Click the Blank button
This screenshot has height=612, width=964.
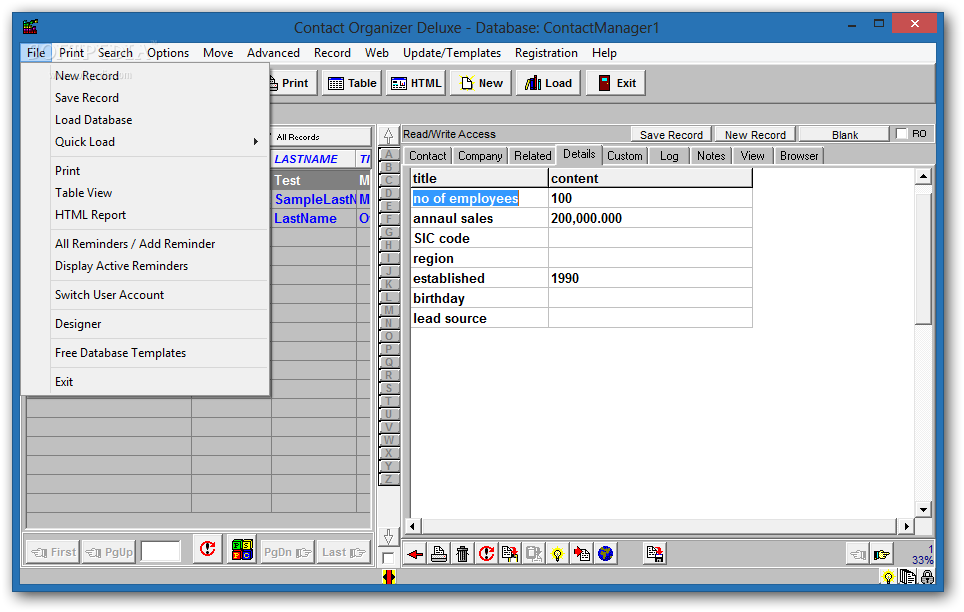[x=845, y=135]
